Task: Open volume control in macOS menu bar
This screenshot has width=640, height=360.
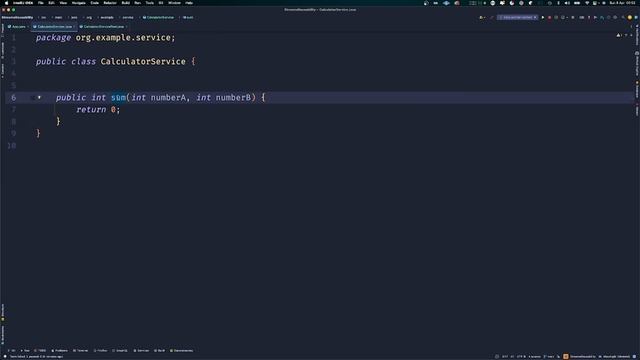Action: [567, 3]
